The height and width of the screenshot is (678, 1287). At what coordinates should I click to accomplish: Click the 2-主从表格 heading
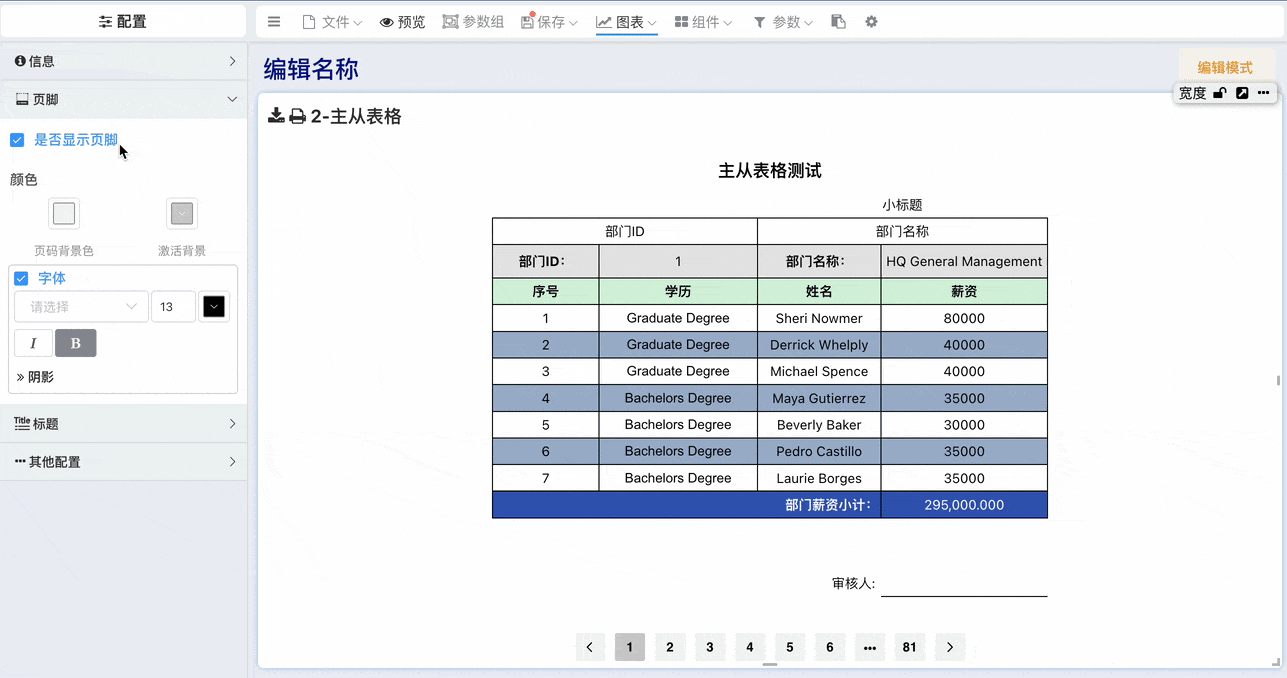[356, 116]
